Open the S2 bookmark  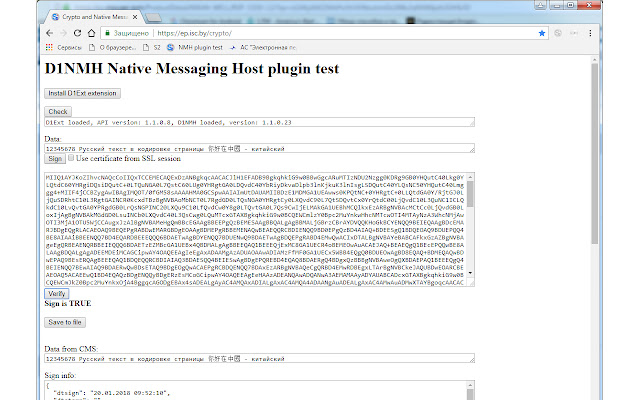pyautogui.click(x=151, y=47)
